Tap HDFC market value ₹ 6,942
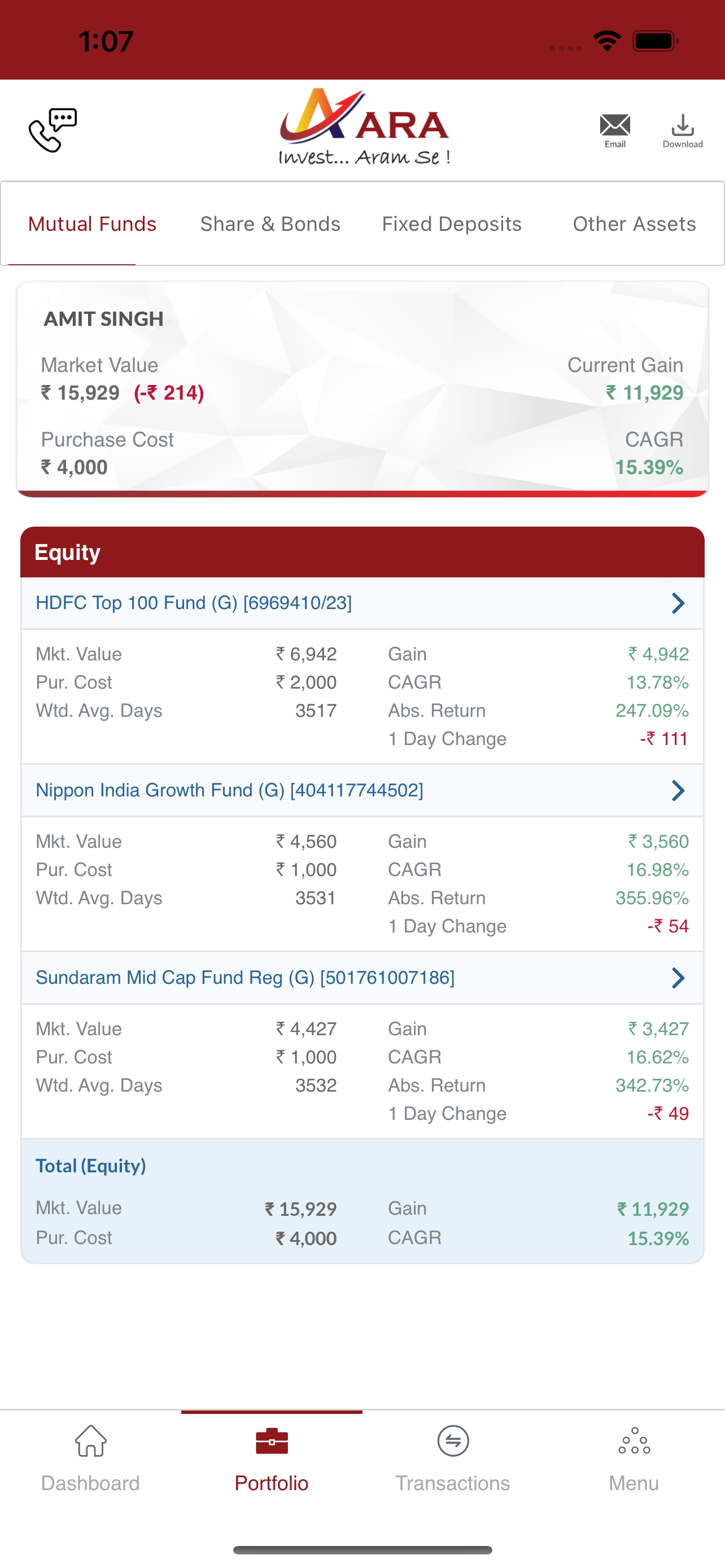This screenshot has width=725, height=1568. [306, 654]
